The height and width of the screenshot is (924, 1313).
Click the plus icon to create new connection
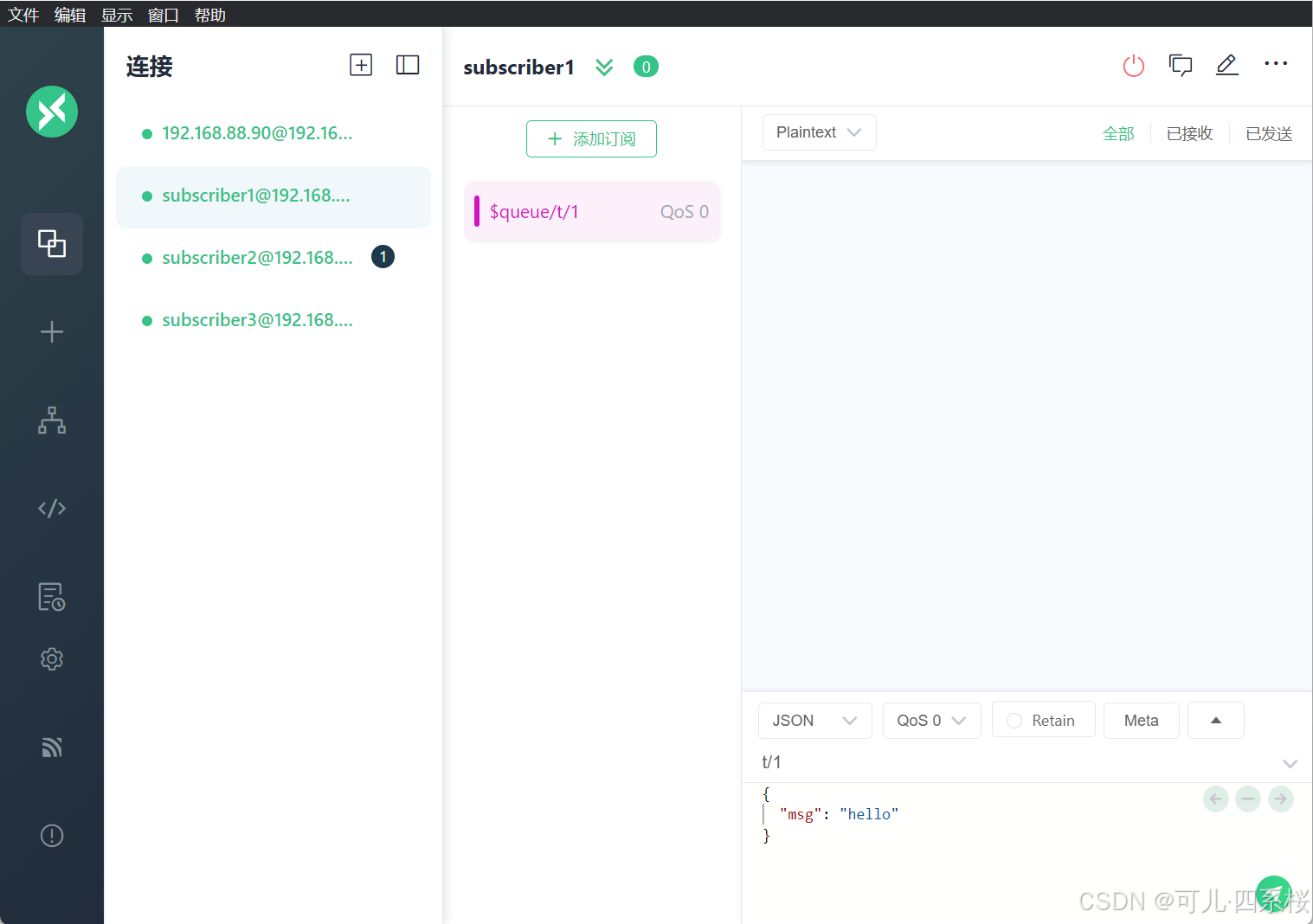pos(52,332)
